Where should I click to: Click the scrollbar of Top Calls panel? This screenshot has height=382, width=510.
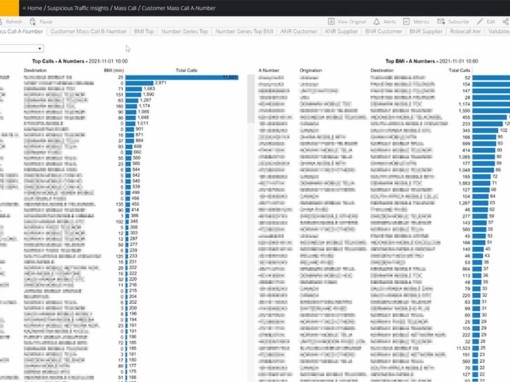click(x=251, y=99)
